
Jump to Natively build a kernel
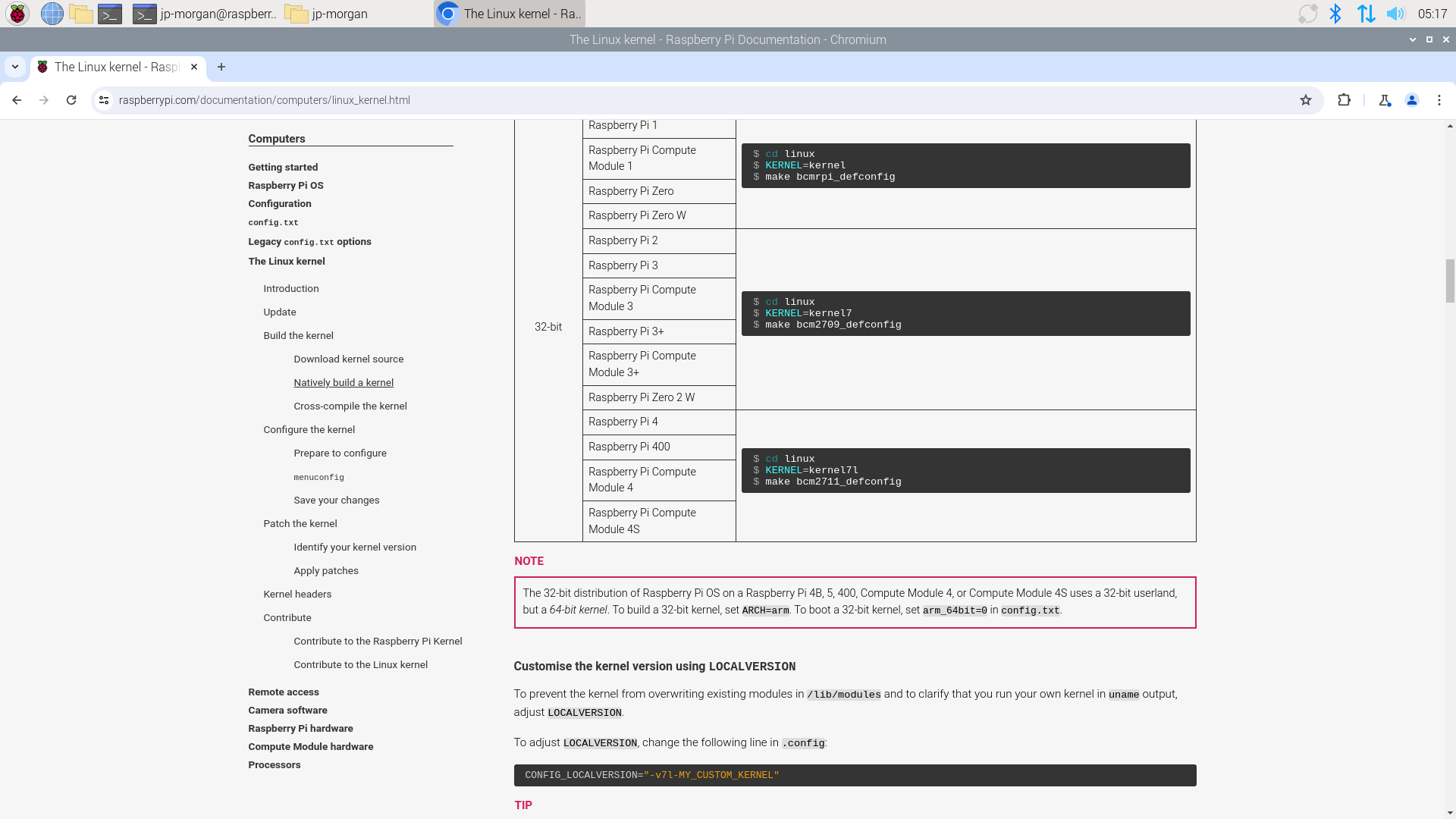click(x=344, y=382)
